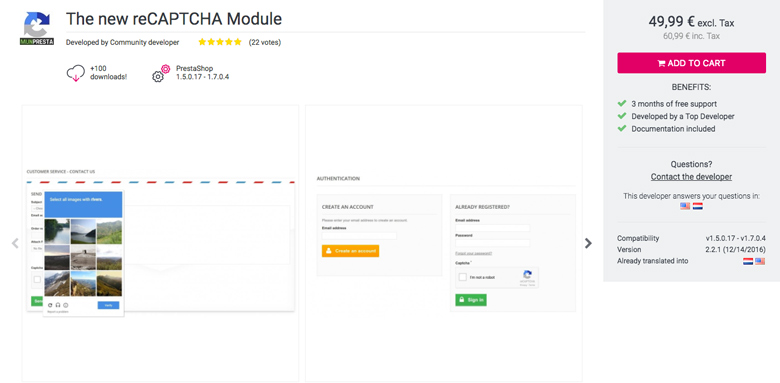Click the five-star rating
This screenshot has height=383, width=780.
coord(219,42)
